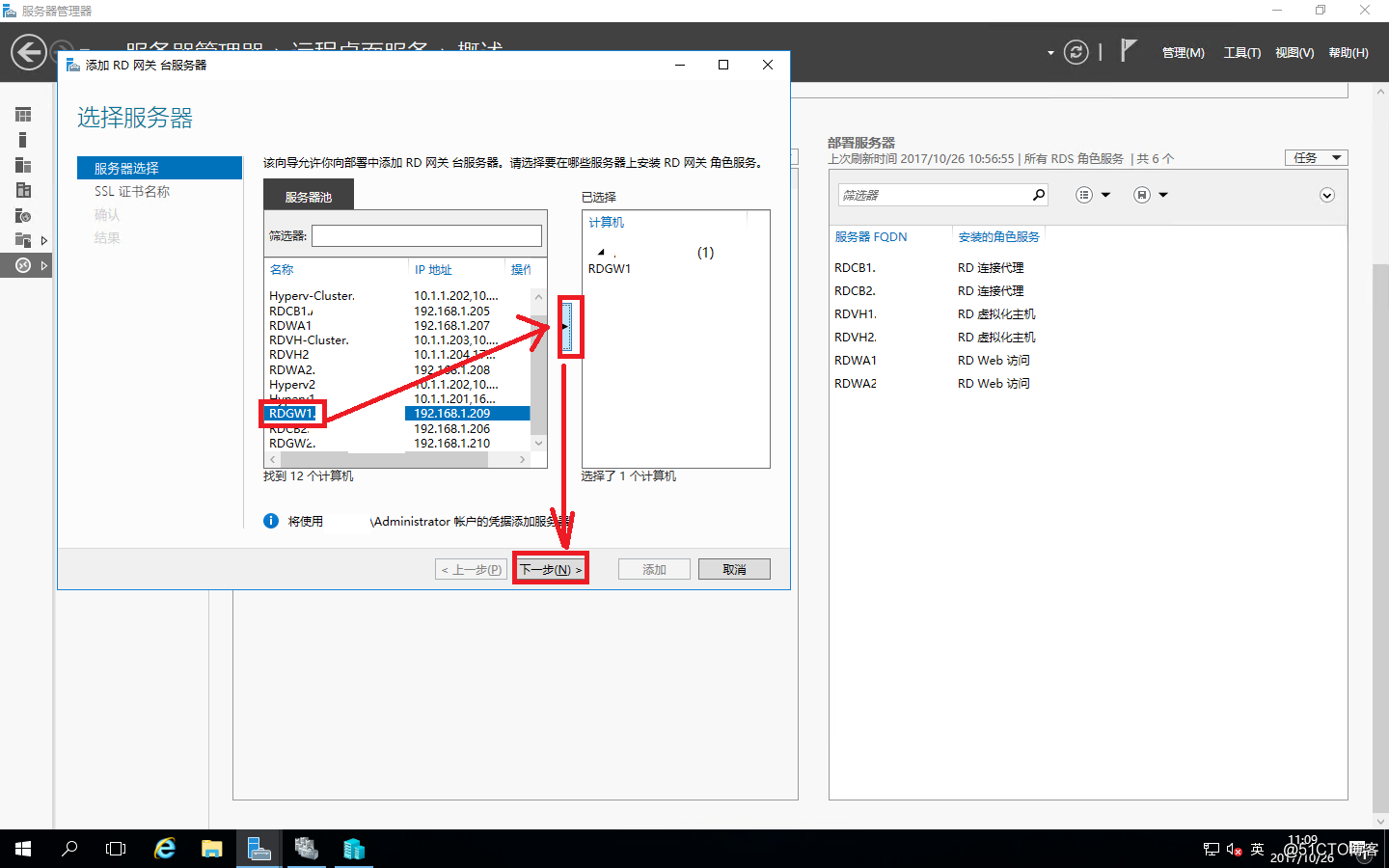
Task: Click the 上一步(P) button
Action: [471, 569]
